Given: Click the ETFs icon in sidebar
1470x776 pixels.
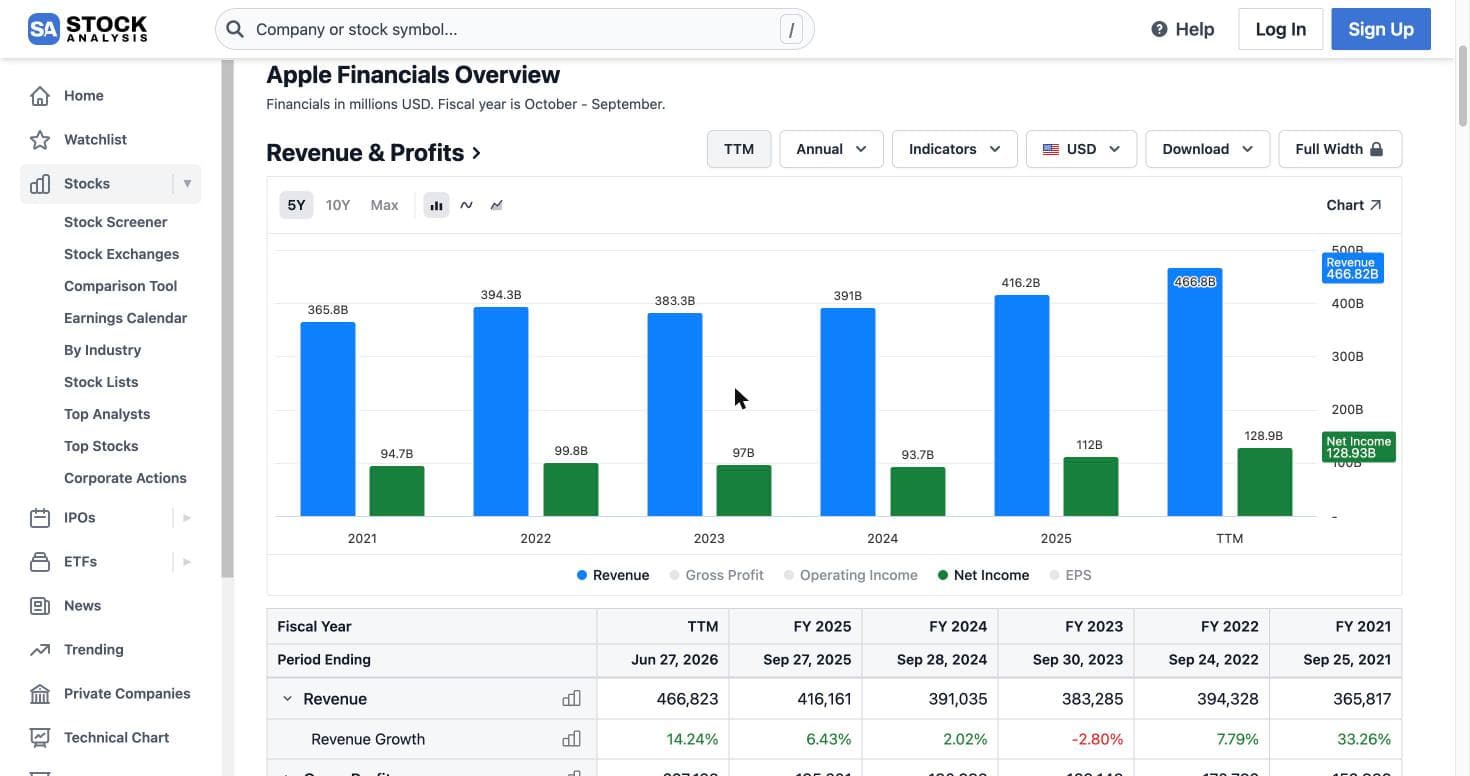Looking at the screenshot, I should coord(40,562).
